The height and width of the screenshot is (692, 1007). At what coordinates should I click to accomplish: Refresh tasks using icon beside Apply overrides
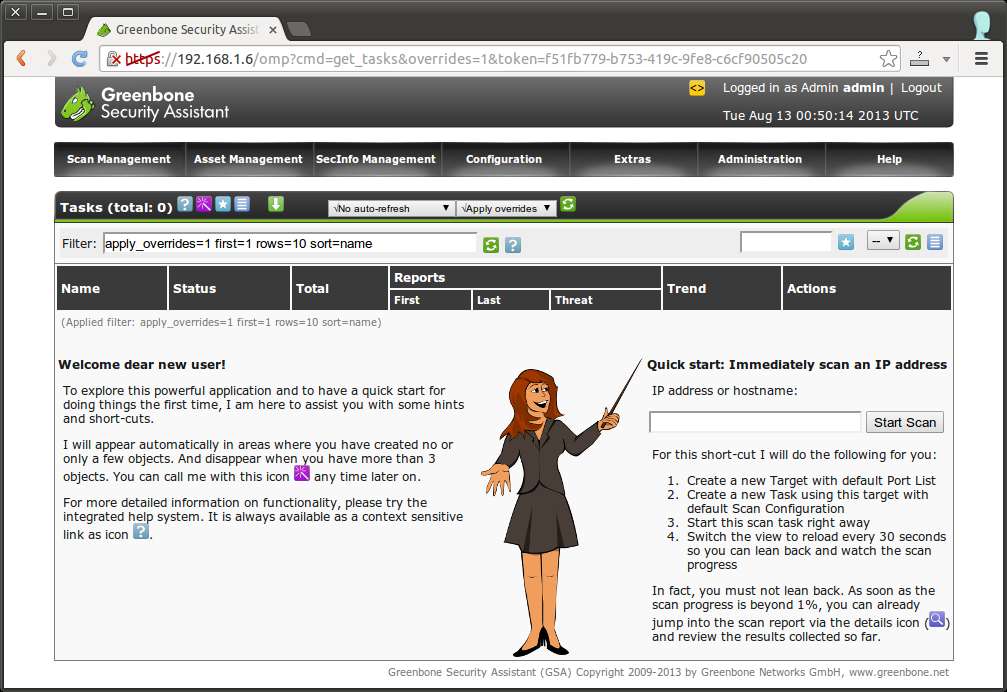click(x=568, y=204)
